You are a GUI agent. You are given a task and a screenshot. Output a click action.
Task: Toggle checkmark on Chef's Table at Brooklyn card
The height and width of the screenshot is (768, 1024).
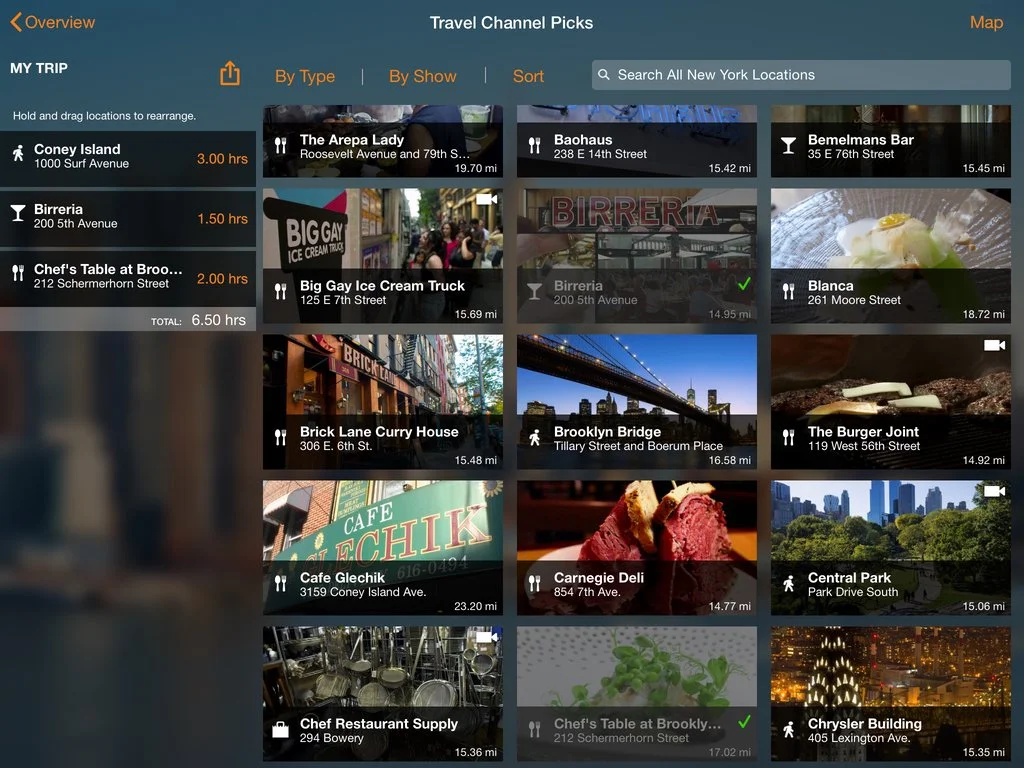(744, 722)
